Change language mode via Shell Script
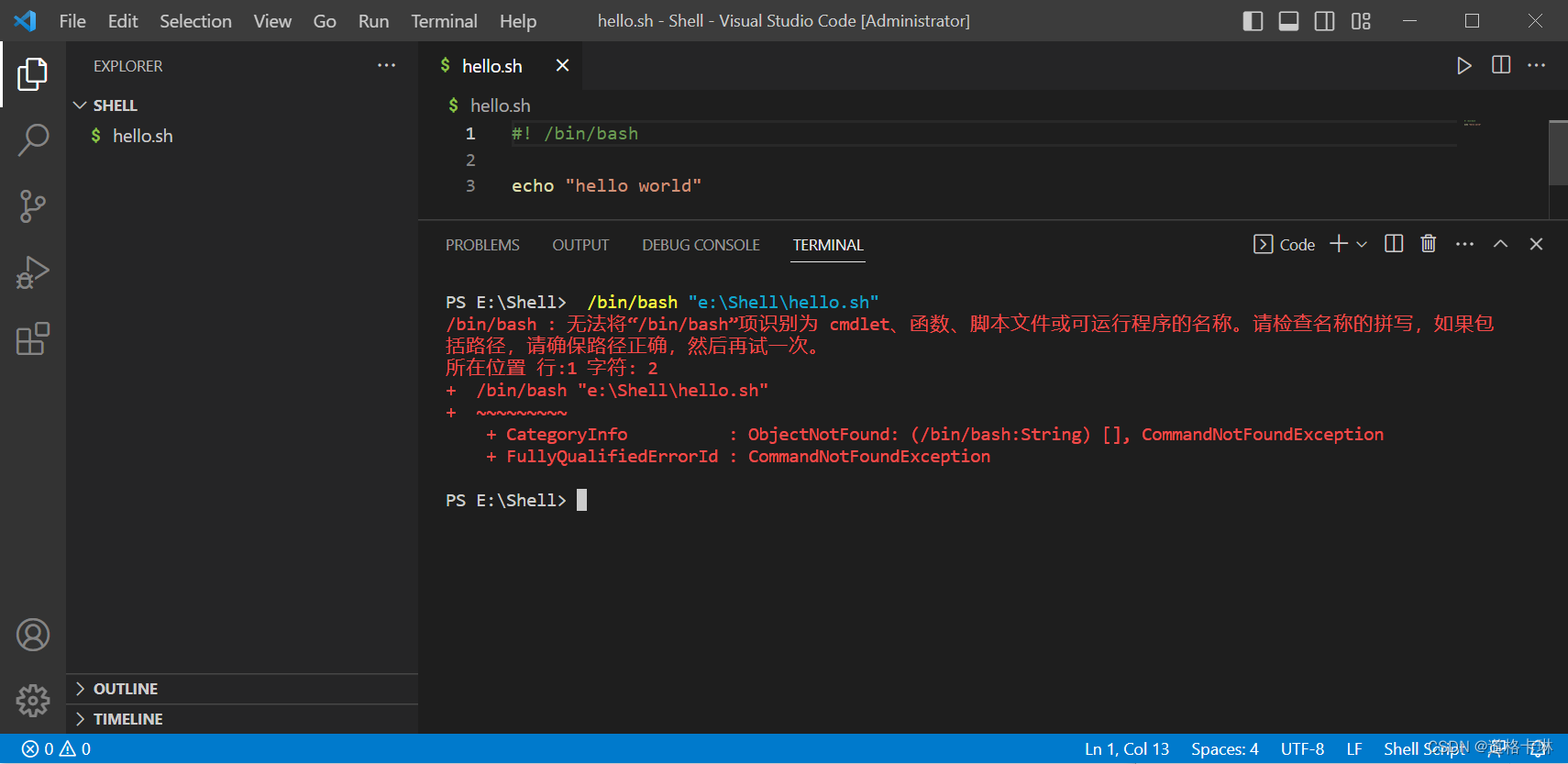The width and height of the screenshot is (1568, 764). [x=1425, y=748]
